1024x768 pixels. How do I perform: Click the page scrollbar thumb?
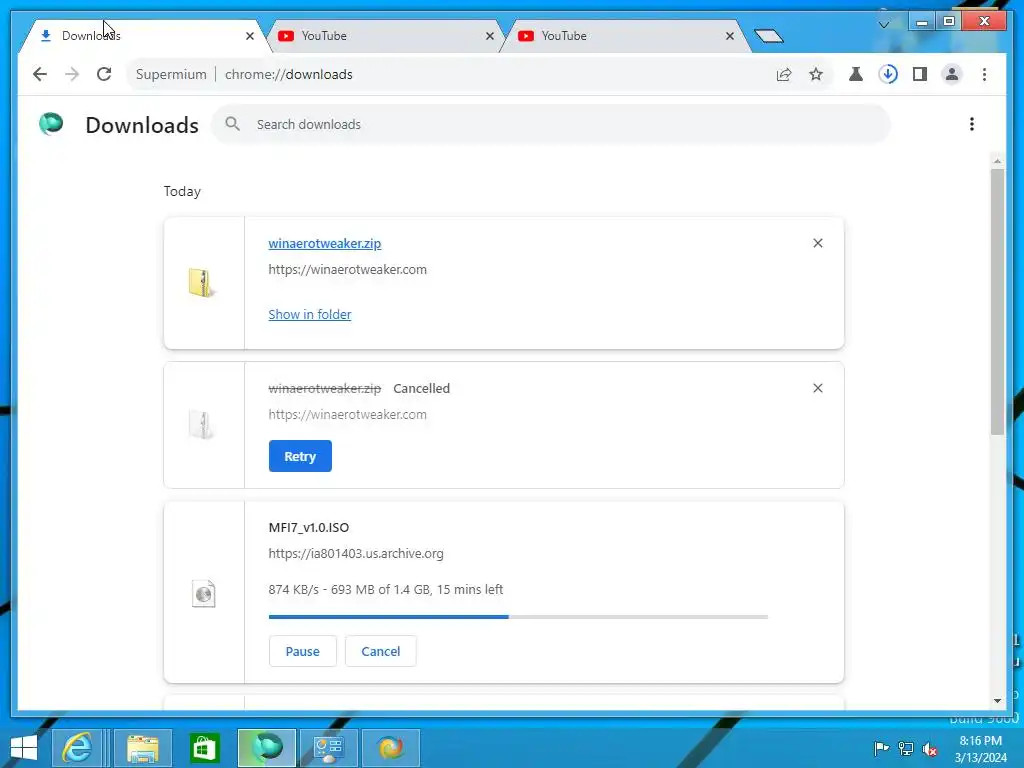pyautogui.click(x=997, y=302)
